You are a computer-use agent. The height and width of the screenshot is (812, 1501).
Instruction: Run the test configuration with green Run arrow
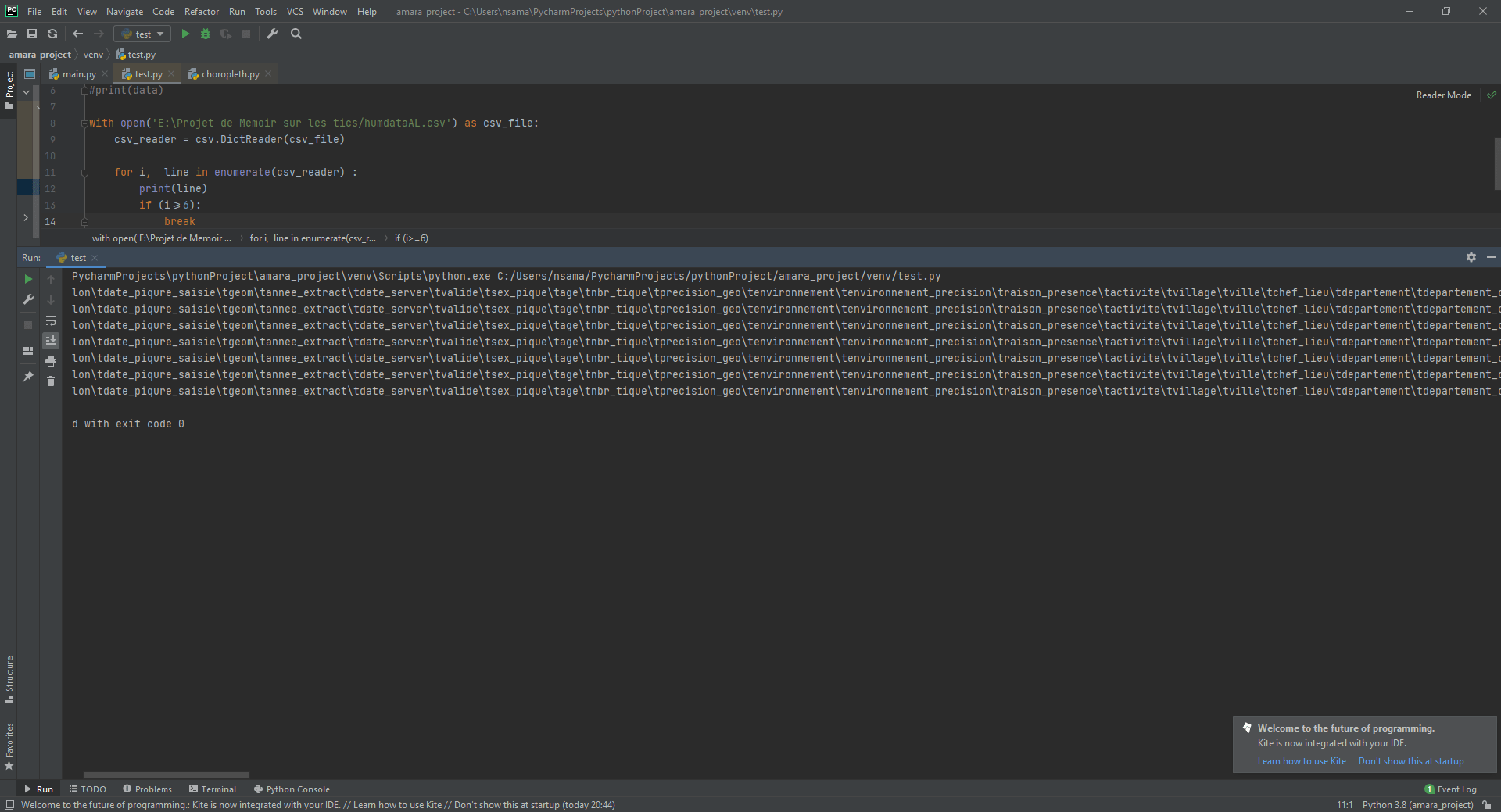[185, 34]
